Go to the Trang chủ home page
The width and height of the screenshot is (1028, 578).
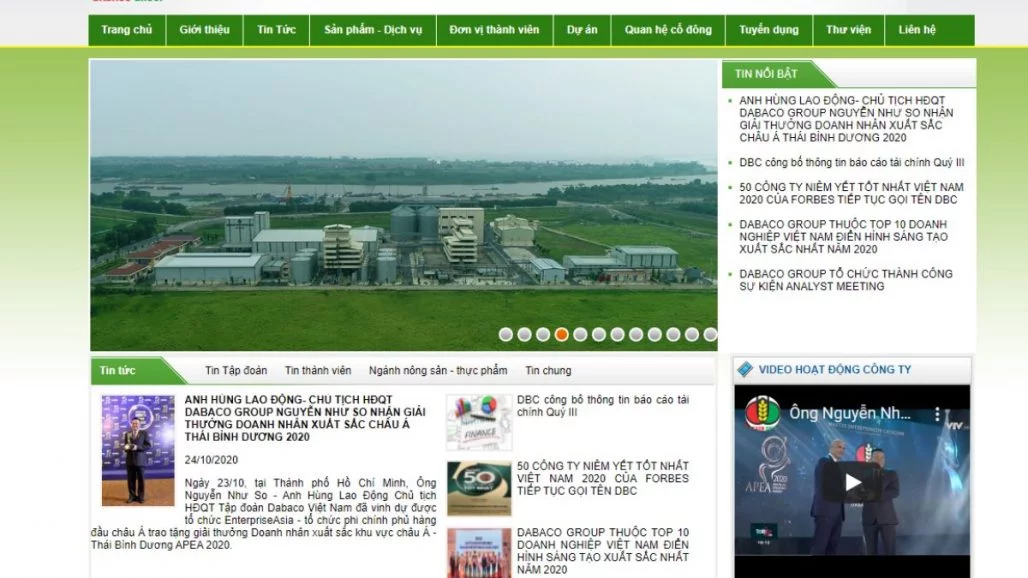pyautogui.click(x=127, y=30)
